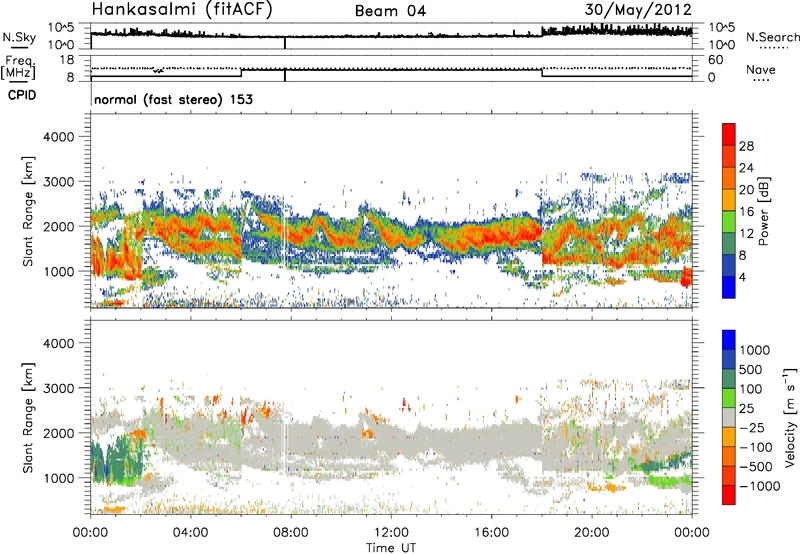Screen dimensions: 800x554
Task: Click the 12 label on power colorbar
Action: pos(746,234)
